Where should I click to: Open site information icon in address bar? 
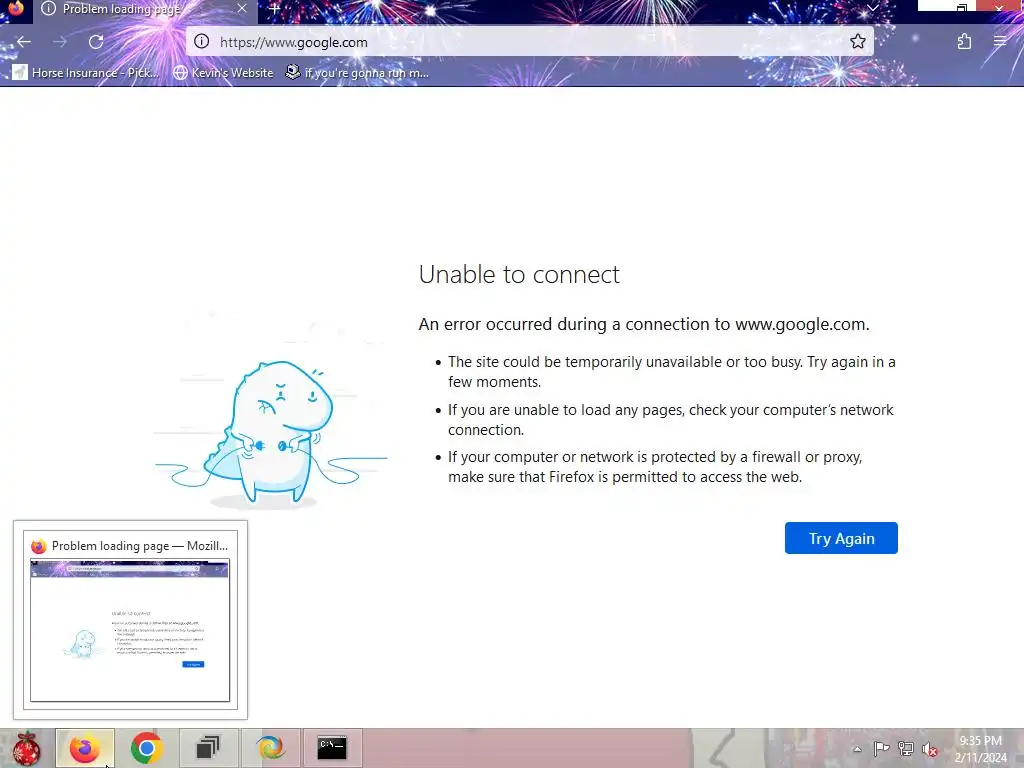[x=202, y=42]
